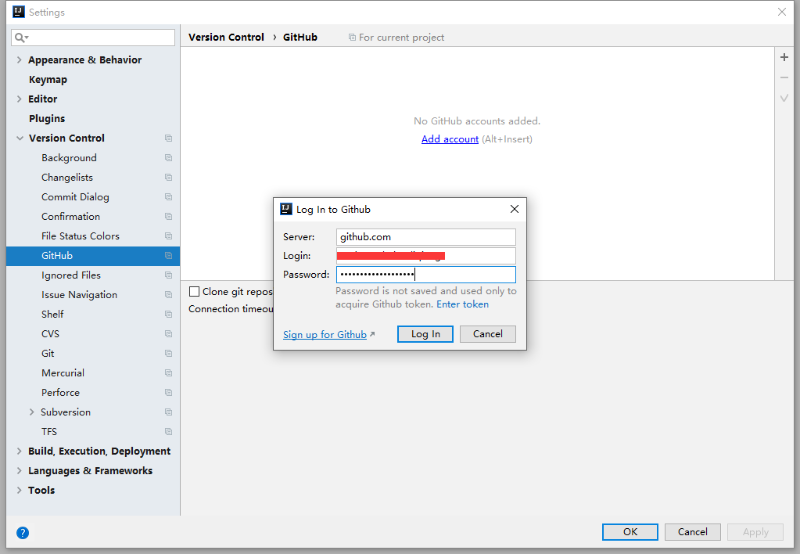Select Mercurial in the settings tree
The height and width of the screenshot is (554, 800).
[x=62, y=373]
